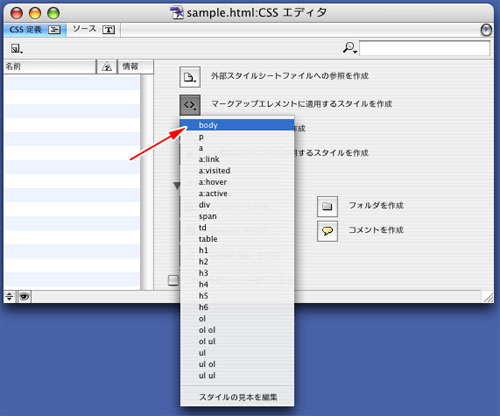500x416 pixels.
Task: Choose a:visited in the popup menu
Action: (237, 171)
